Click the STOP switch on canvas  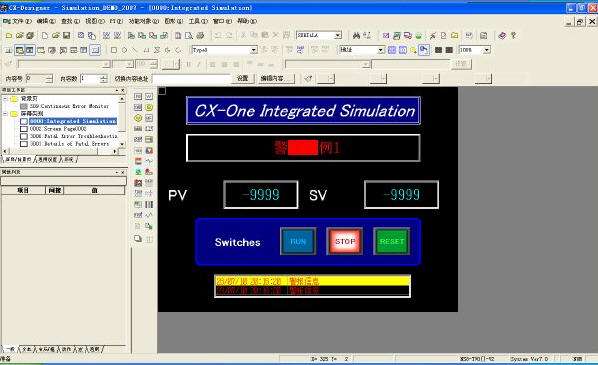(x=345, y=241)
